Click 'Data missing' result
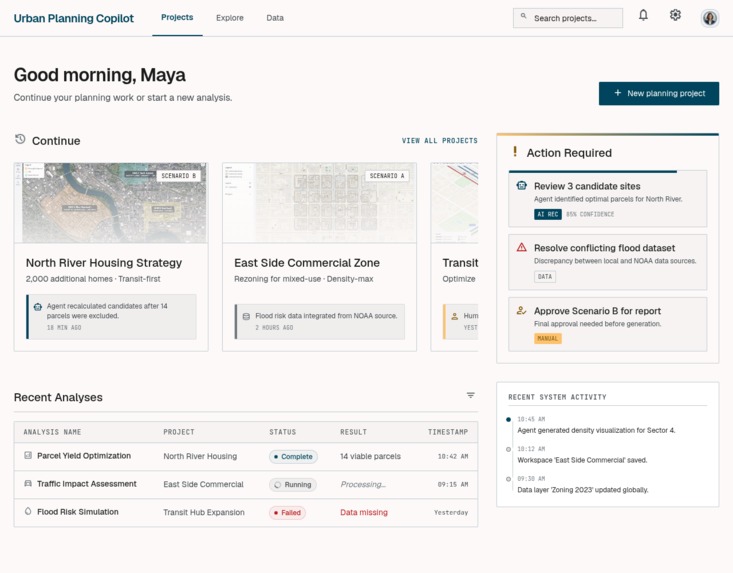The image size is (733, 573). click(x=364, y=512)
